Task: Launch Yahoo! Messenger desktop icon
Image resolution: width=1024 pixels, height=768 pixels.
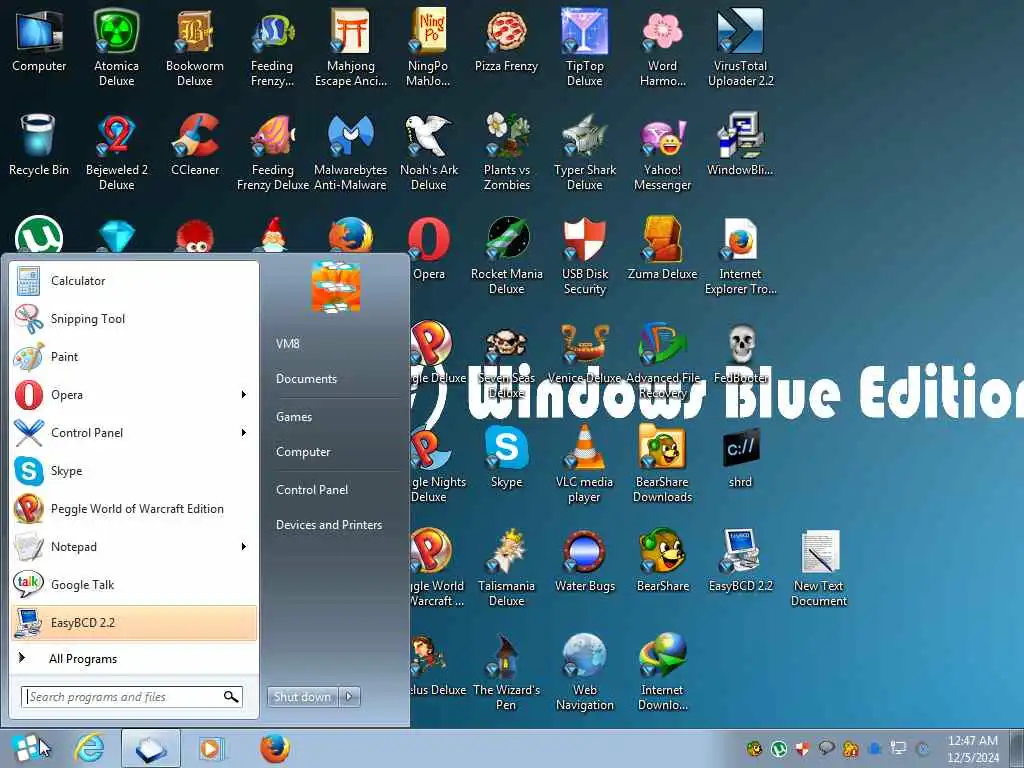Action: coord(662,152)
